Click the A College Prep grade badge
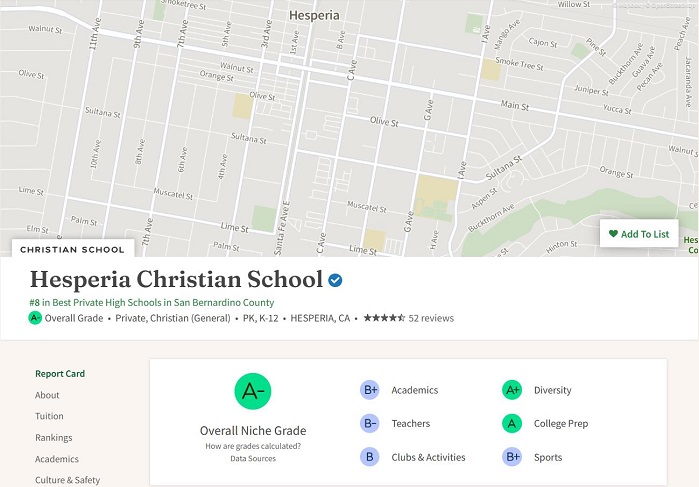The height and width of the screenshot is (487, 699). pyautogui.click(x=512, y=423)
